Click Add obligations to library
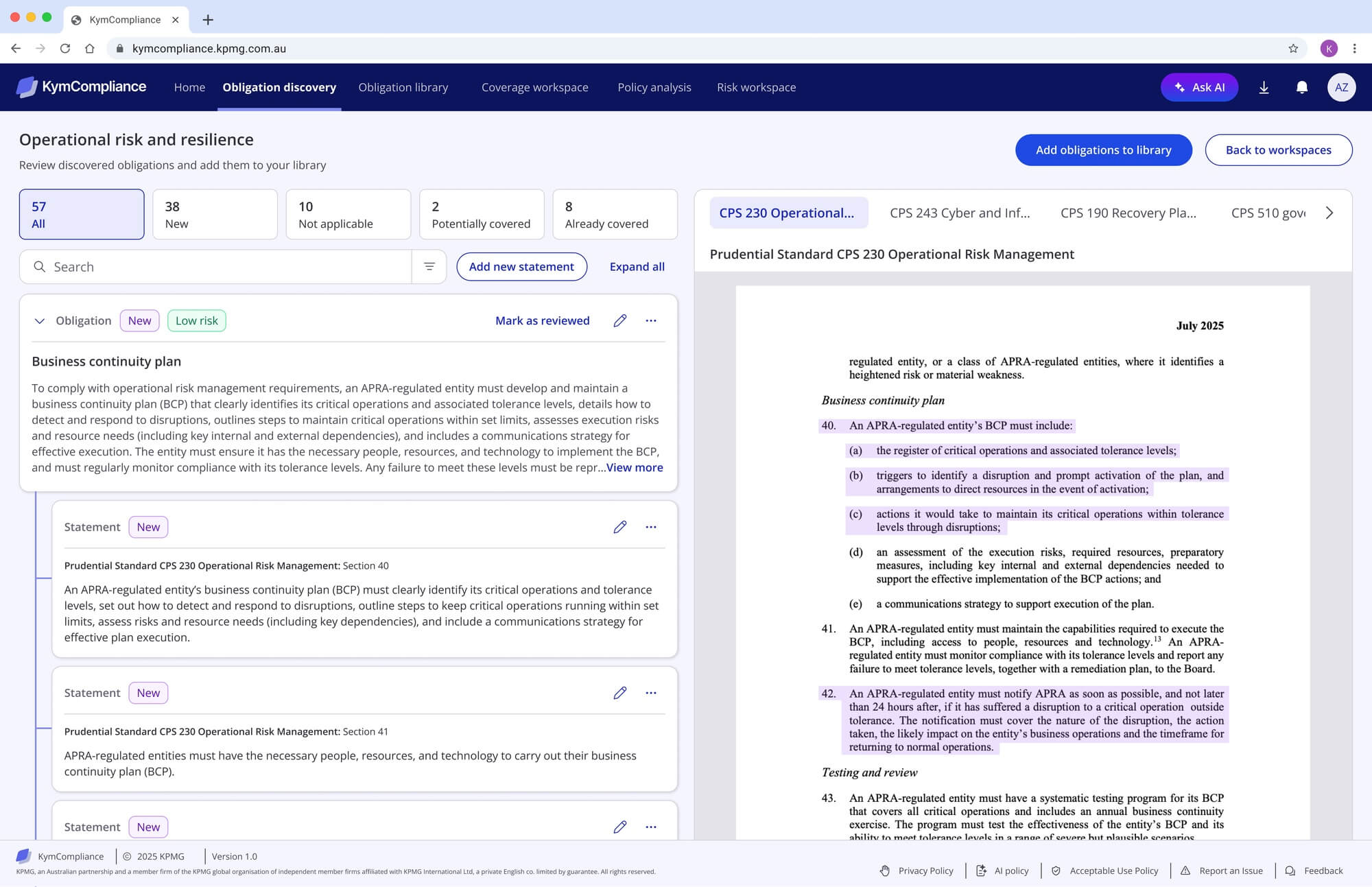This screenshot has width=1372, height=887. click(x=1103, y=150)
